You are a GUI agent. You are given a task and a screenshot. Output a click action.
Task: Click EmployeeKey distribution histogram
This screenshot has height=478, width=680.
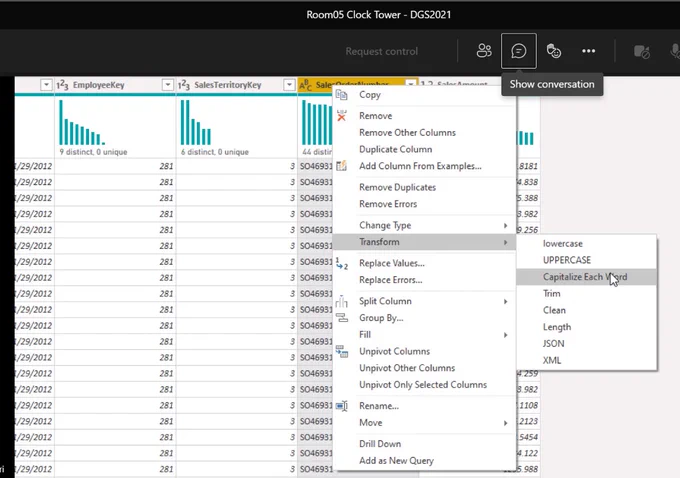pyautogui.click(x=82, y=122)
